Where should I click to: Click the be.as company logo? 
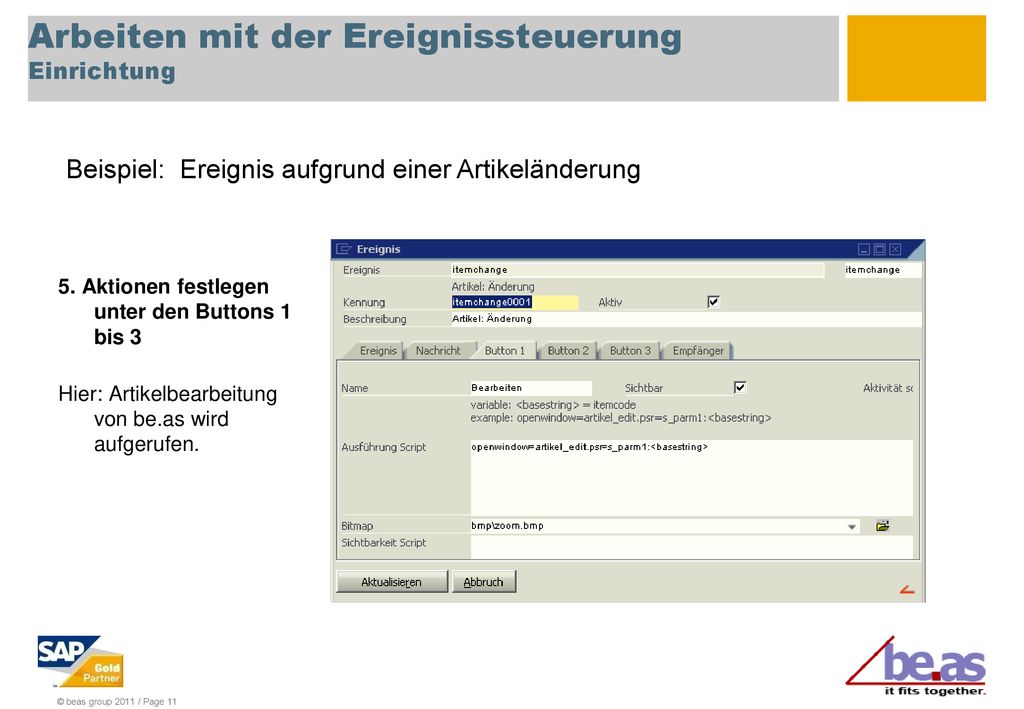(916, 665)
